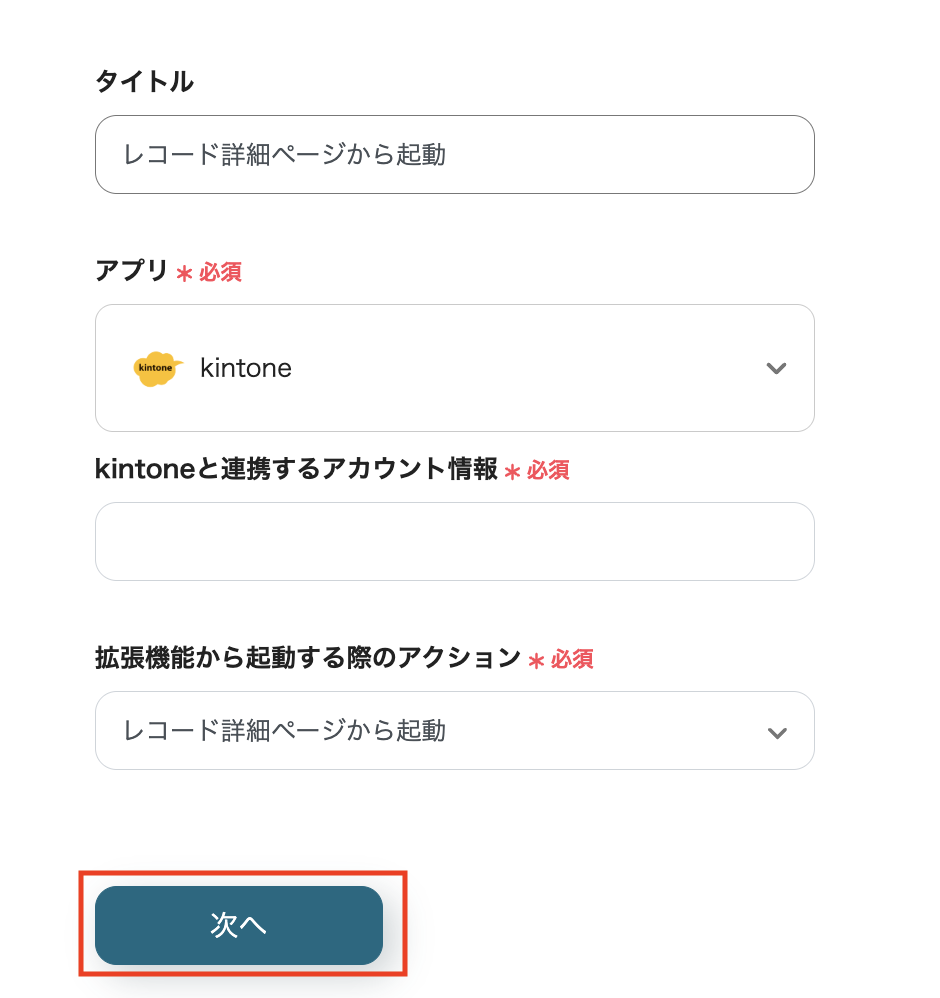Click the red asterisk beside the action label

tap(536, 660)
